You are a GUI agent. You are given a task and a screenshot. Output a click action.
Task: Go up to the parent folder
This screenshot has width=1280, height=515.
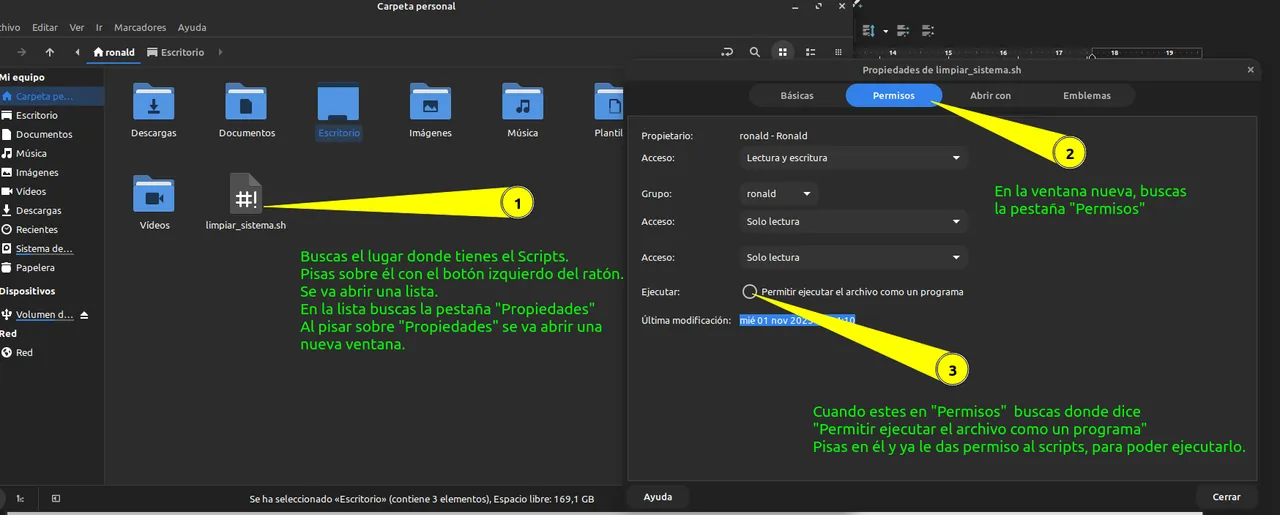[x=50, y=52]
